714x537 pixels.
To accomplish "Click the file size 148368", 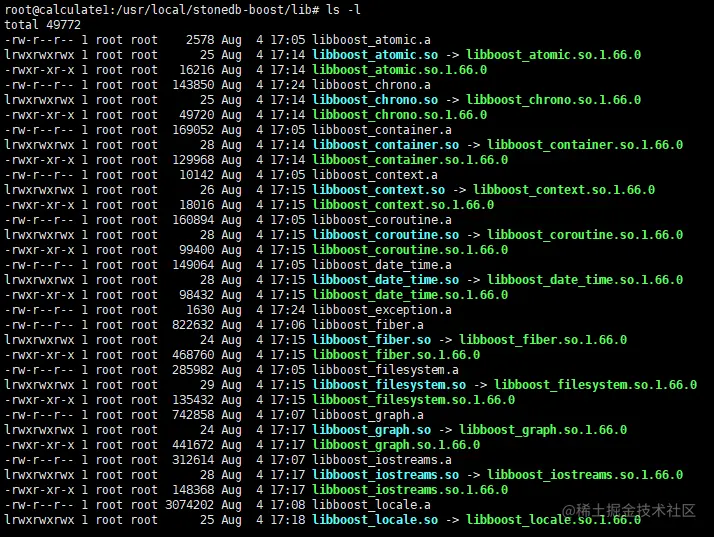I will [193, 491].
